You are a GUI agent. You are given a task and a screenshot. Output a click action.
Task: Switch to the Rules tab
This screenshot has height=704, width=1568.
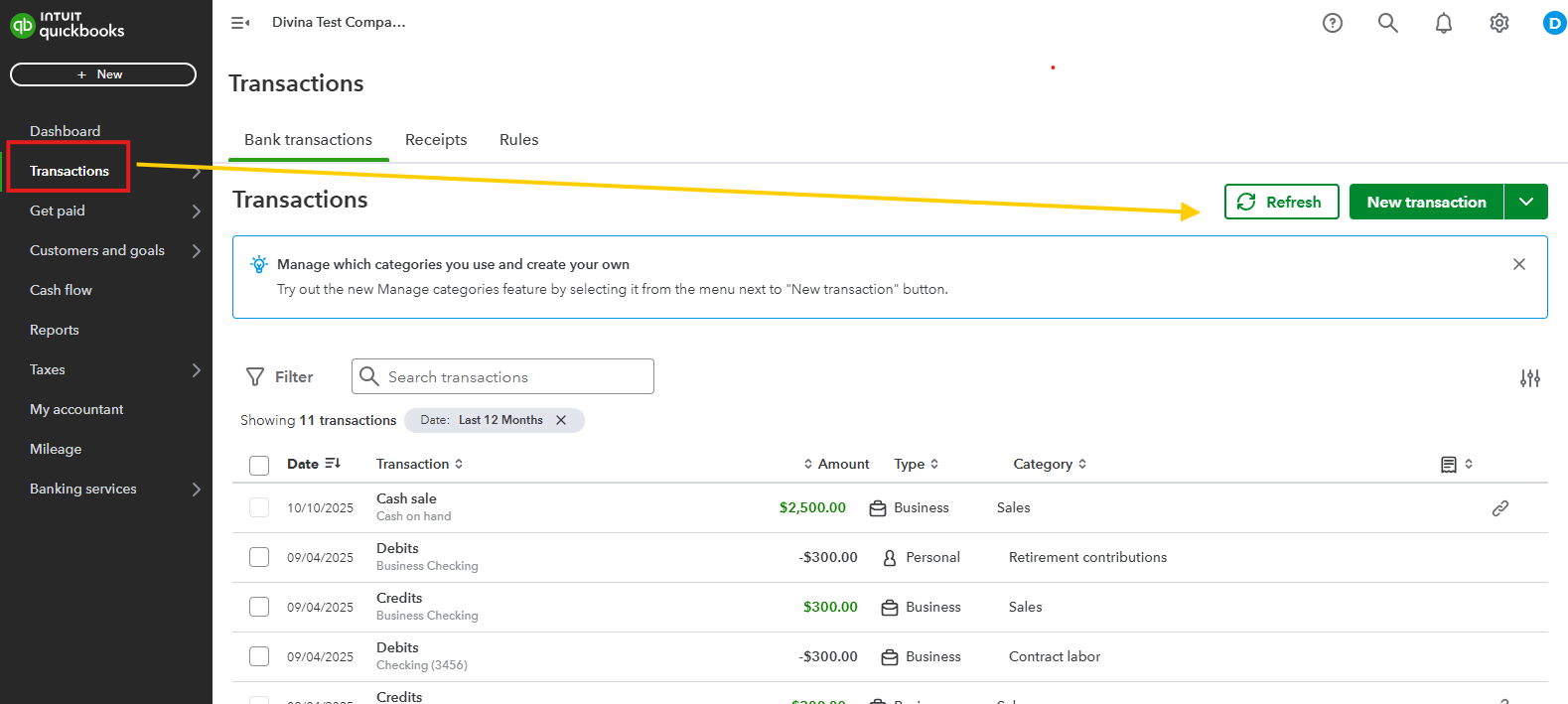point(518,140)
